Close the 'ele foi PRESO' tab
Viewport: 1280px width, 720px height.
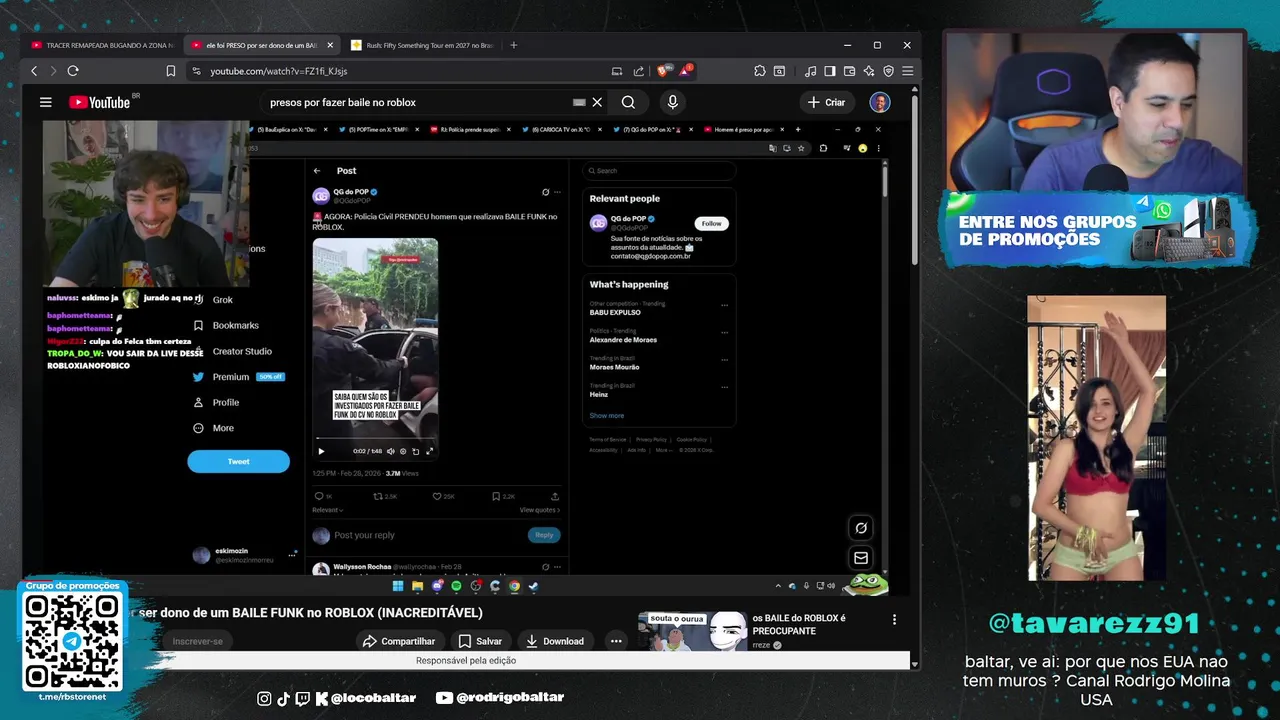[330, 45]
